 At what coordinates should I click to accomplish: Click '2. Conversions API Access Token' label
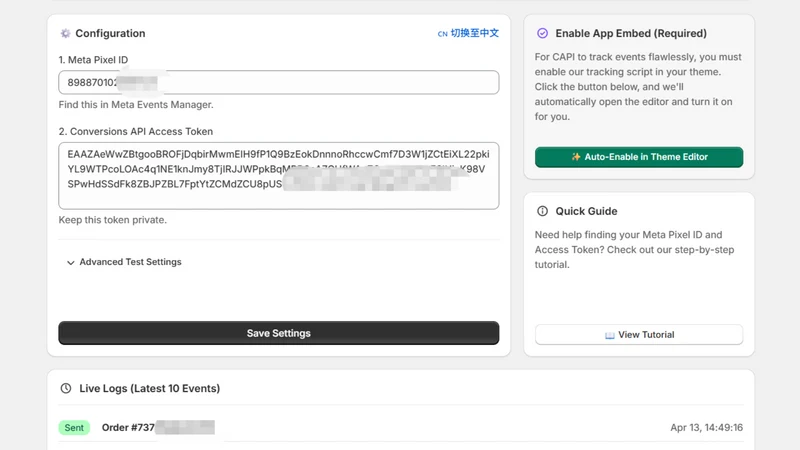pos(135,131)
